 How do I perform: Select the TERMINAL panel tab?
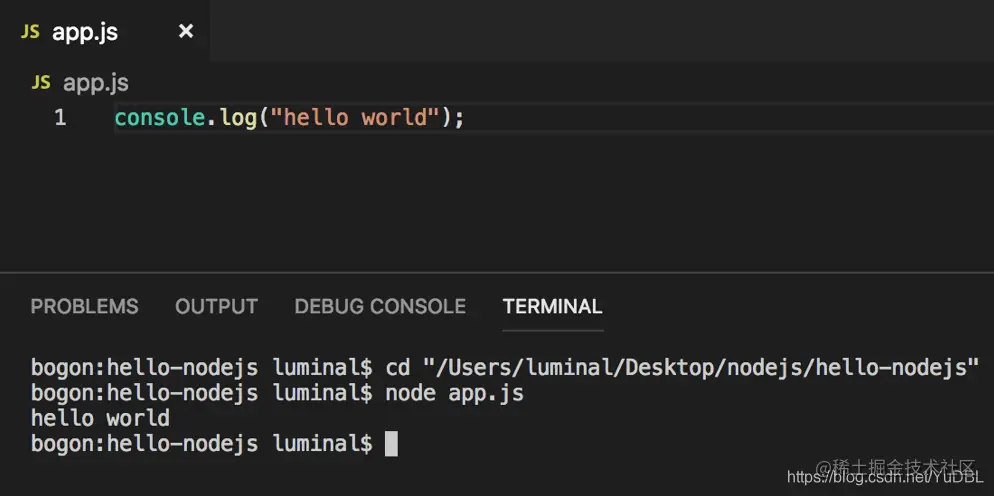552,306
